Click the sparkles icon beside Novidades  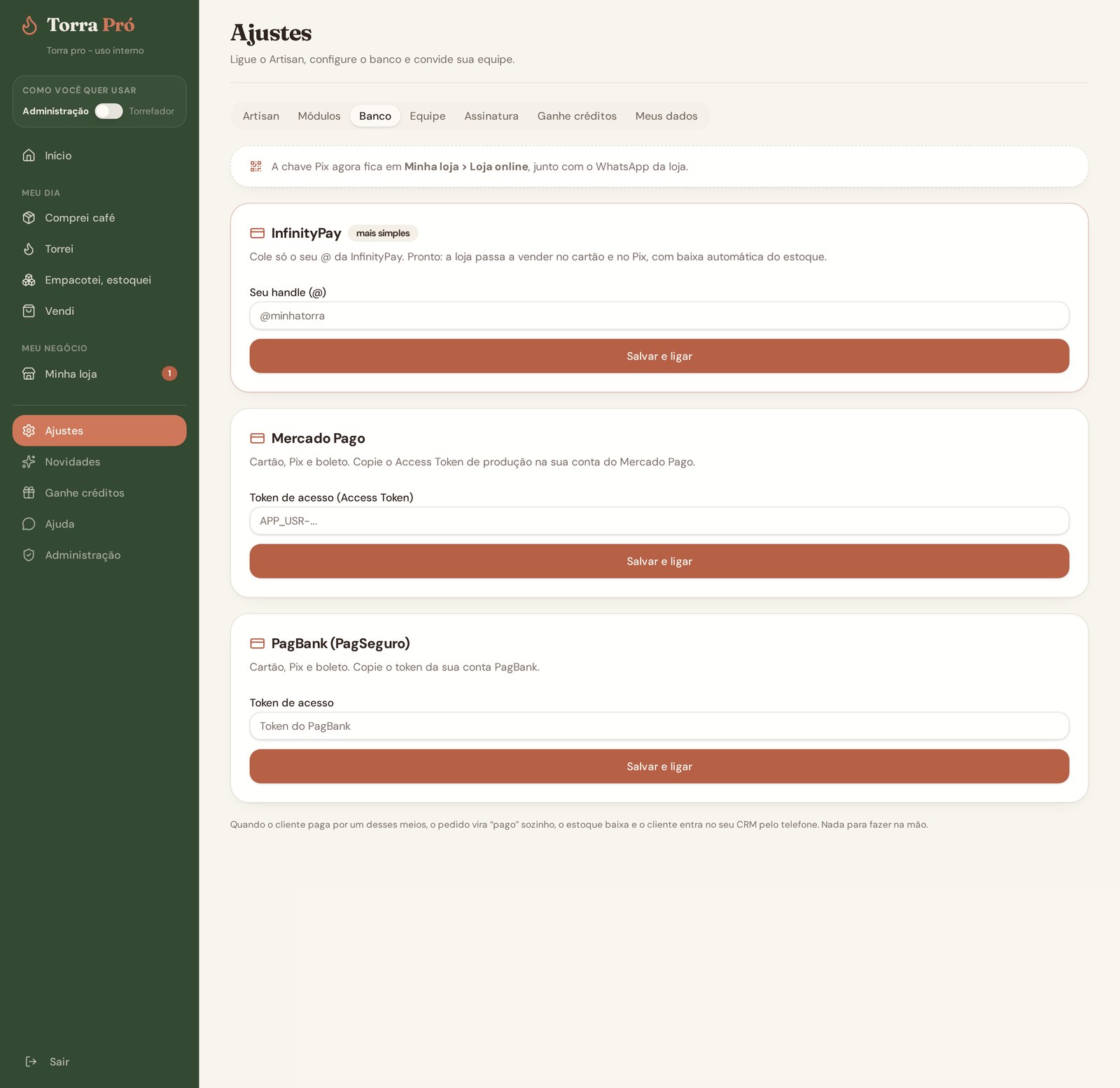click(x=29, y=462)
